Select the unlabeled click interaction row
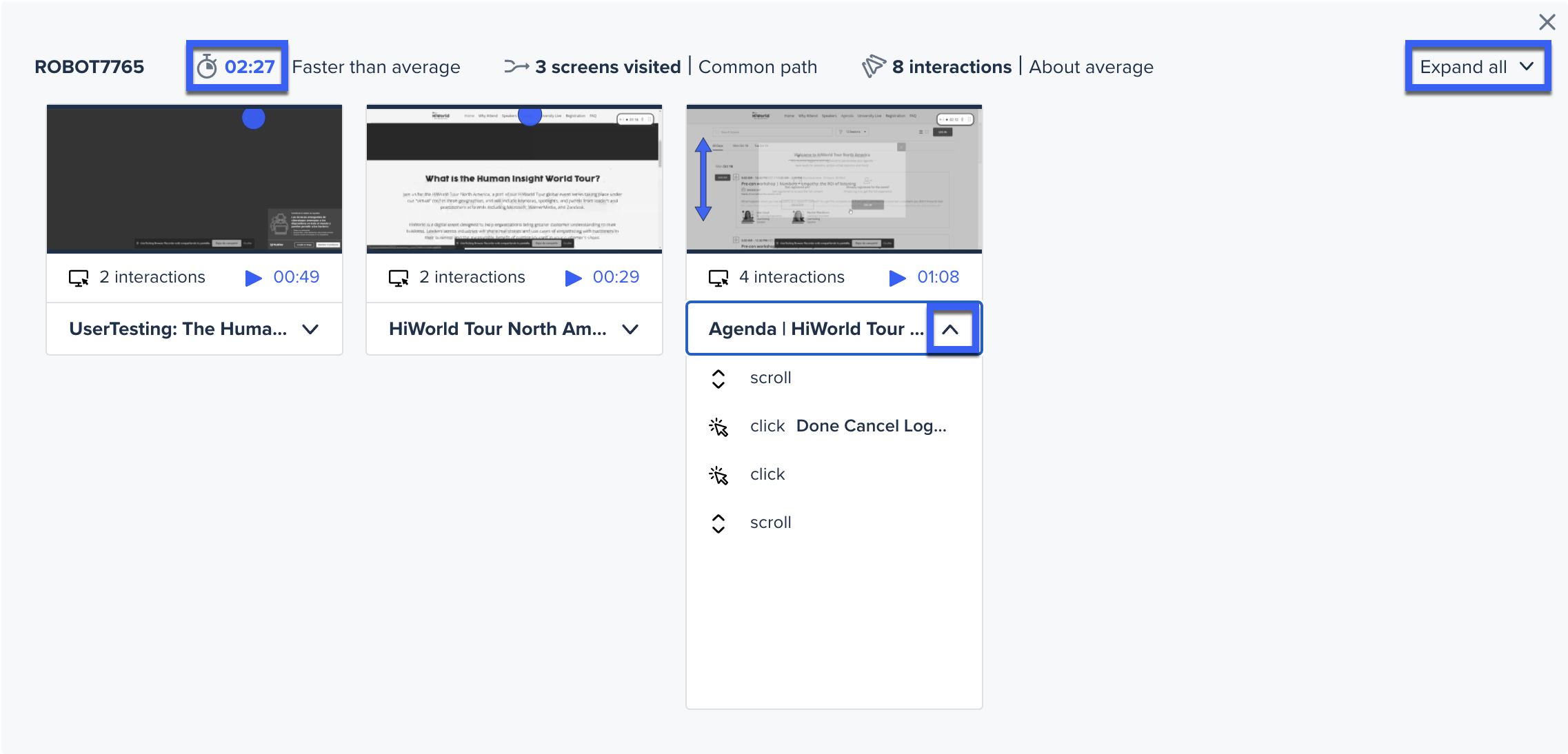The width and height of the screenshot is (1568, 754). click(x=834, y=475)
